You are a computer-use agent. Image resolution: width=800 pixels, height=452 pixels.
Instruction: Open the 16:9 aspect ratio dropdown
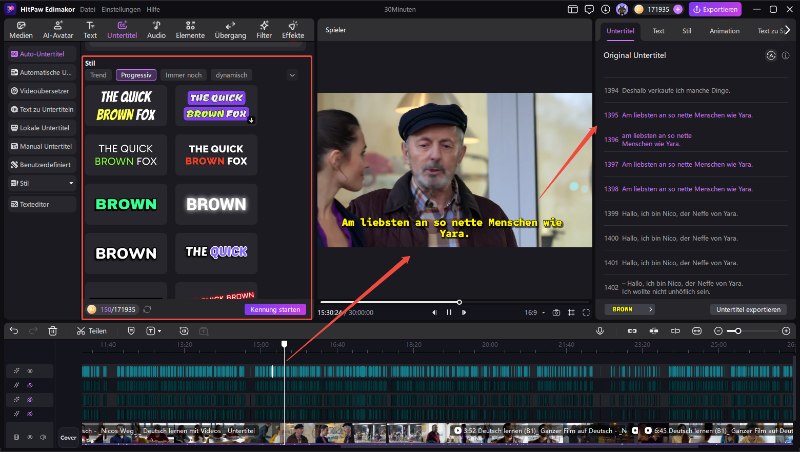[x=535, y=312]
